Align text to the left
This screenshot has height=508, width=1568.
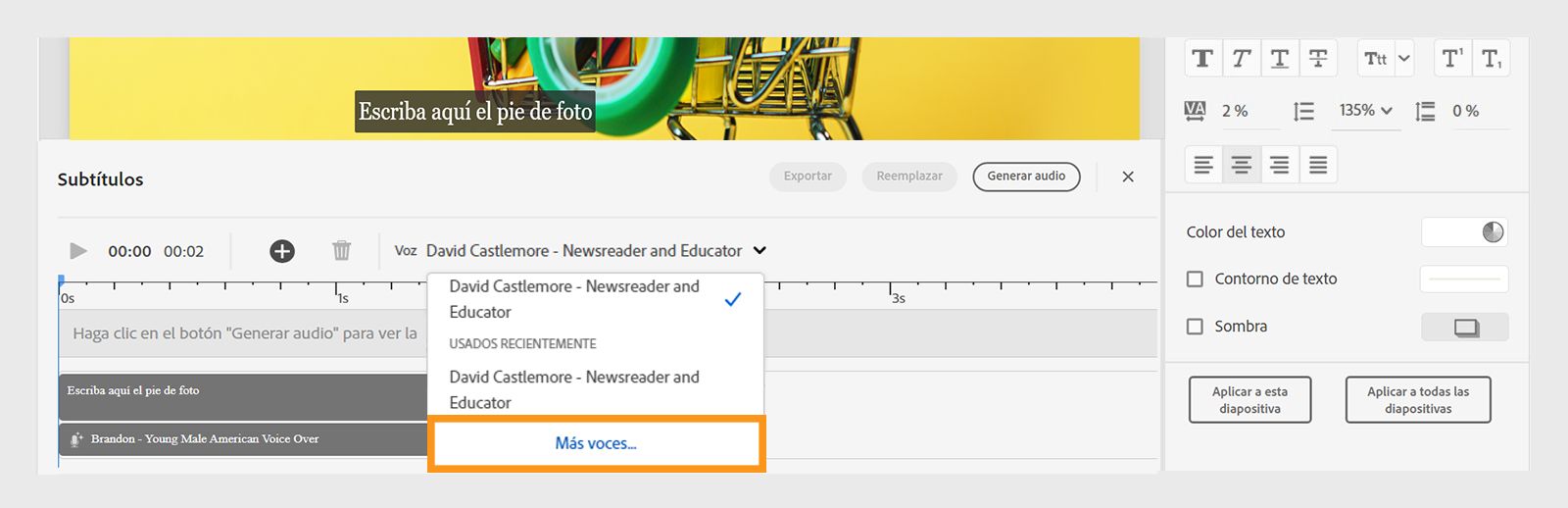pyautogui.click(x=1203, y=165)
